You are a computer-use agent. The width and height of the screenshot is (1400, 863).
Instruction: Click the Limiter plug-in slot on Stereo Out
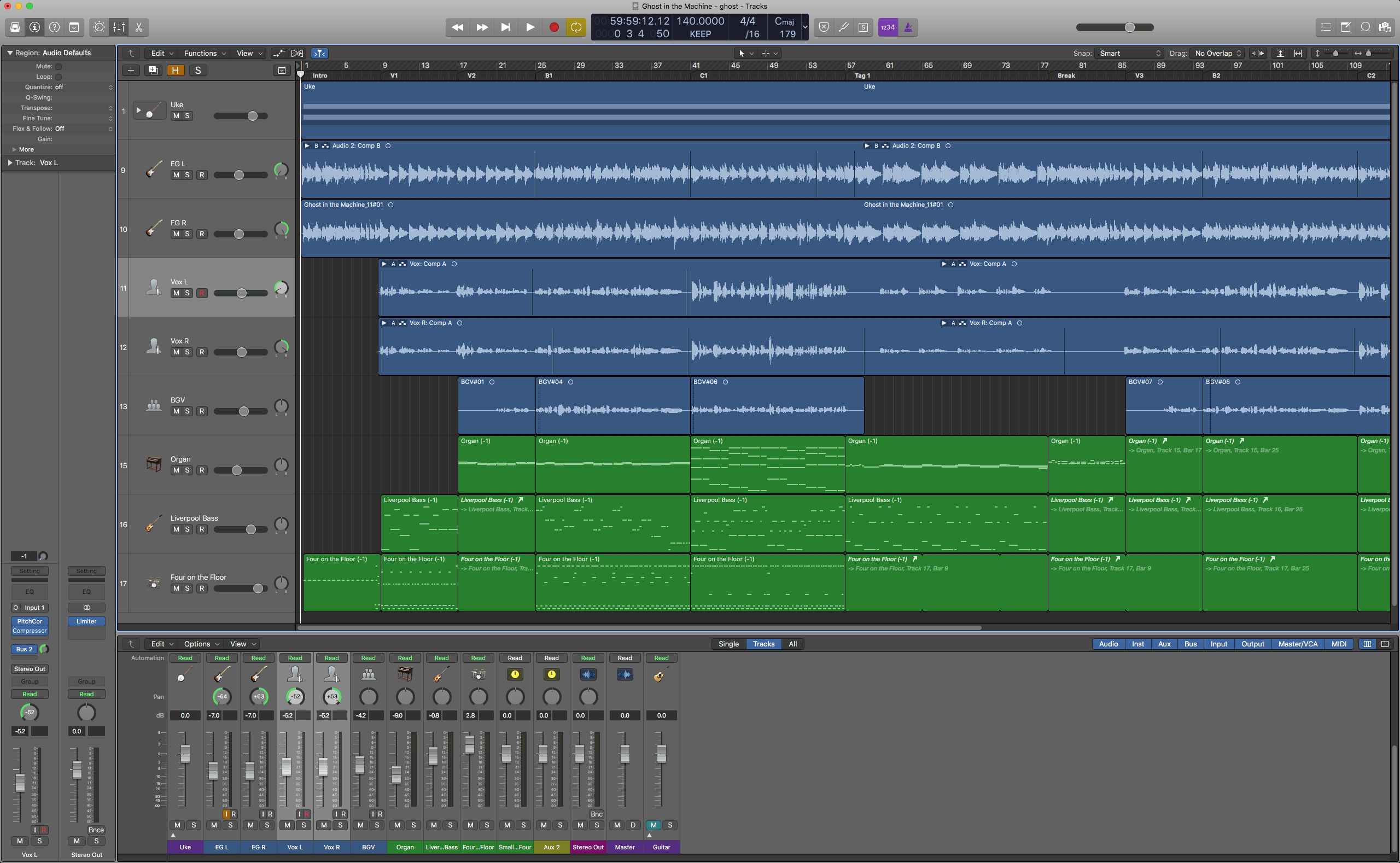[x=86, y=621]
